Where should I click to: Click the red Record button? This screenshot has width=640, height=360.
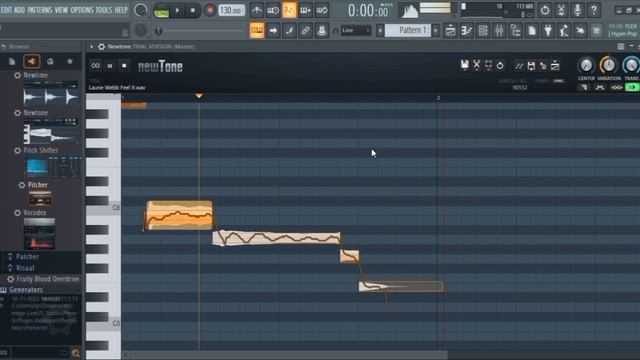tap(210, 10)
